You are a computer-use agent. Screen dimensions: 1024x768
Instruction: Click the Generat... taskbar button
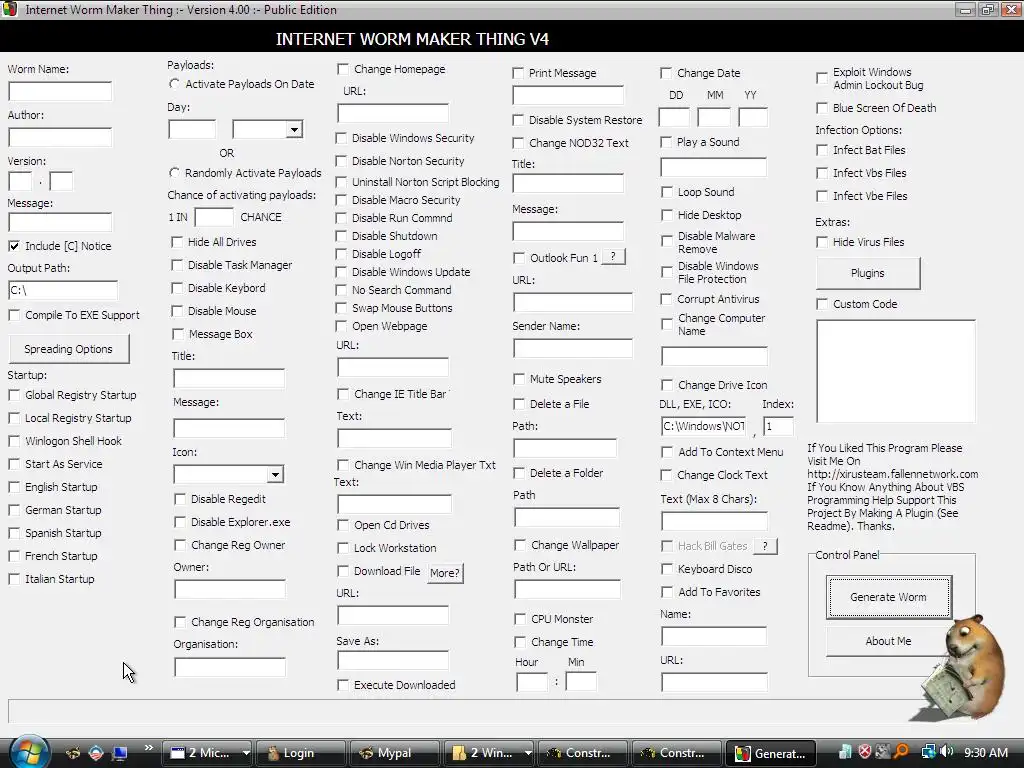(771, 753)
